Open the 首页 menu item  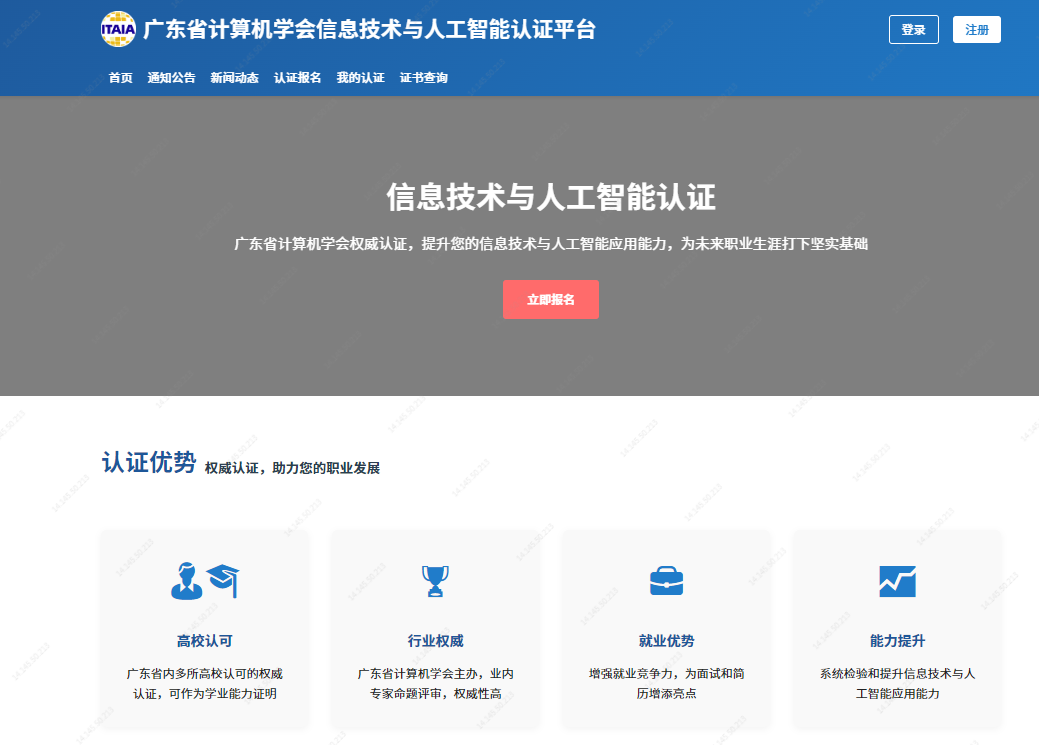pyautogui.click(x=121, y=78)
